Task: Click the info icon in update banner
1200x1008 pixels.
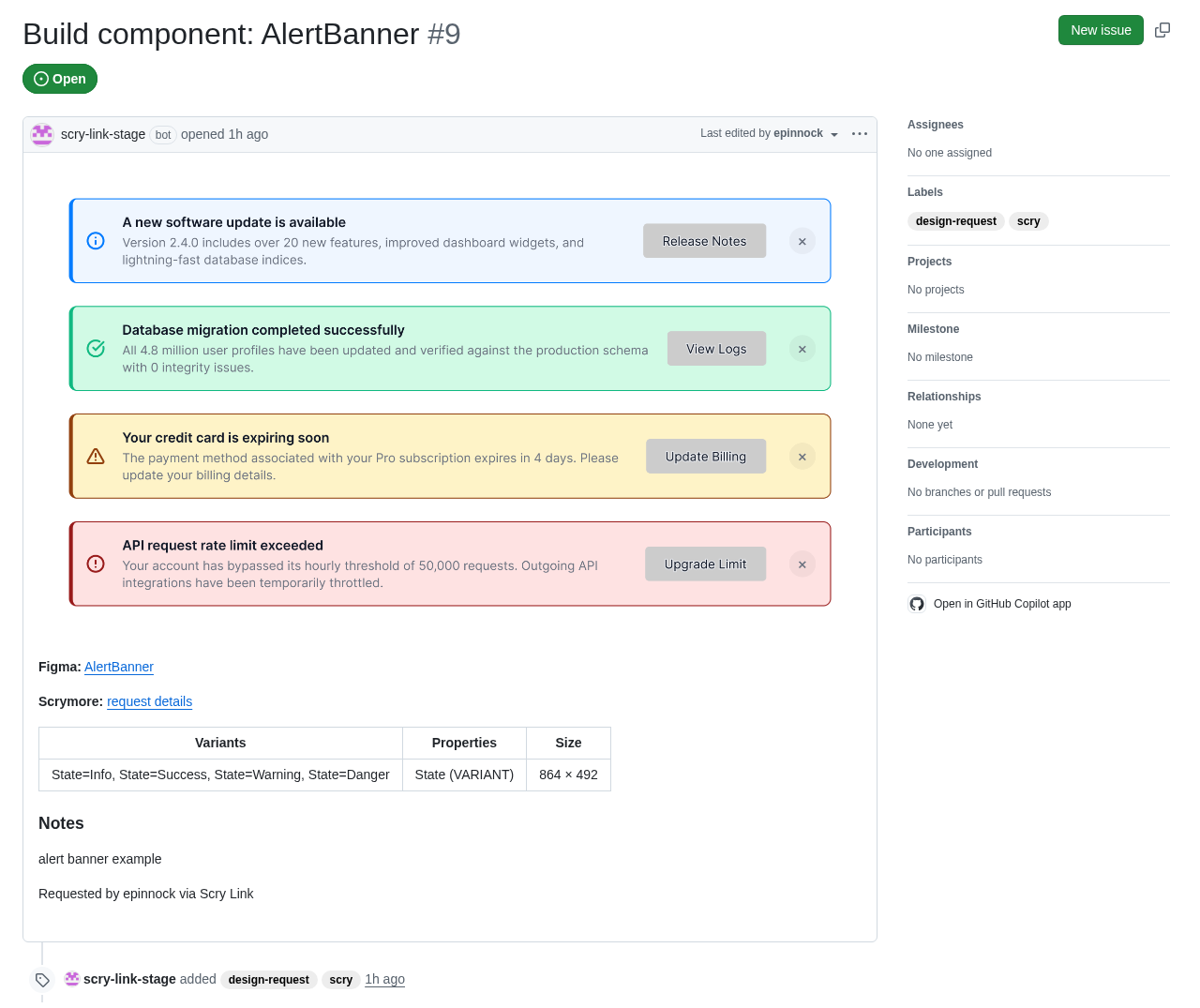Action: 96,241
